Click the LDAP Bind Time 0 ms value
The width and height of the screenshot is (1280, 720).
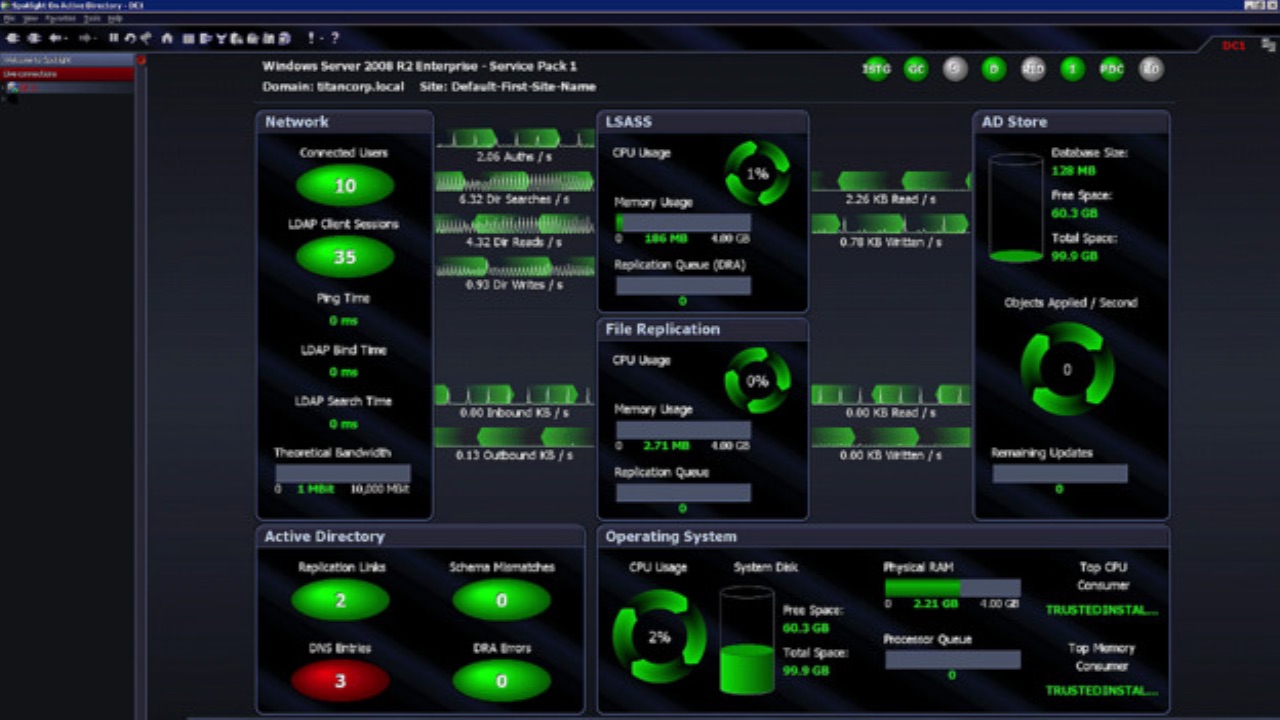343,372
